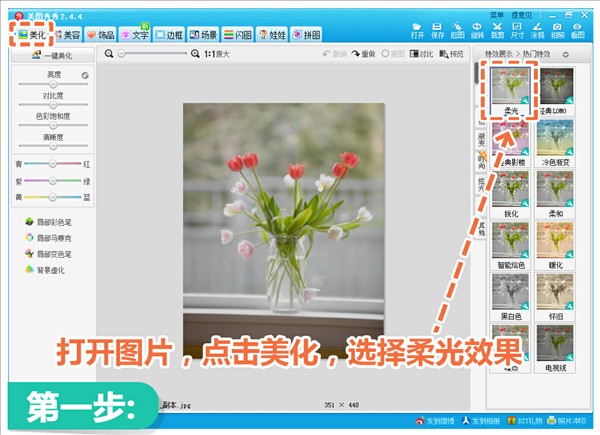
Task: Select the 抠图 cutout tool icon
Action: 458,30
